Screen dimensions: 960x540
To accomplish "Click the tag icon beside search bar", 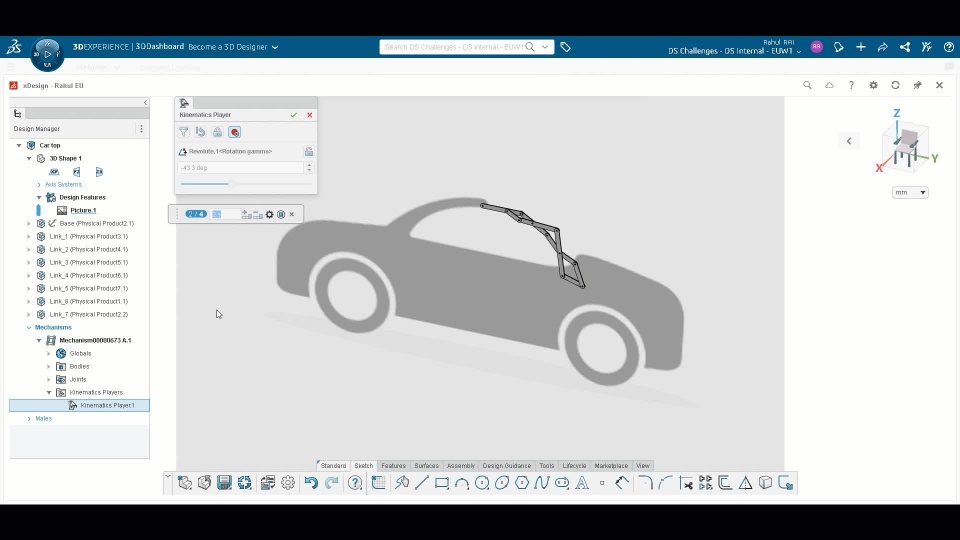I will [565, 47].
